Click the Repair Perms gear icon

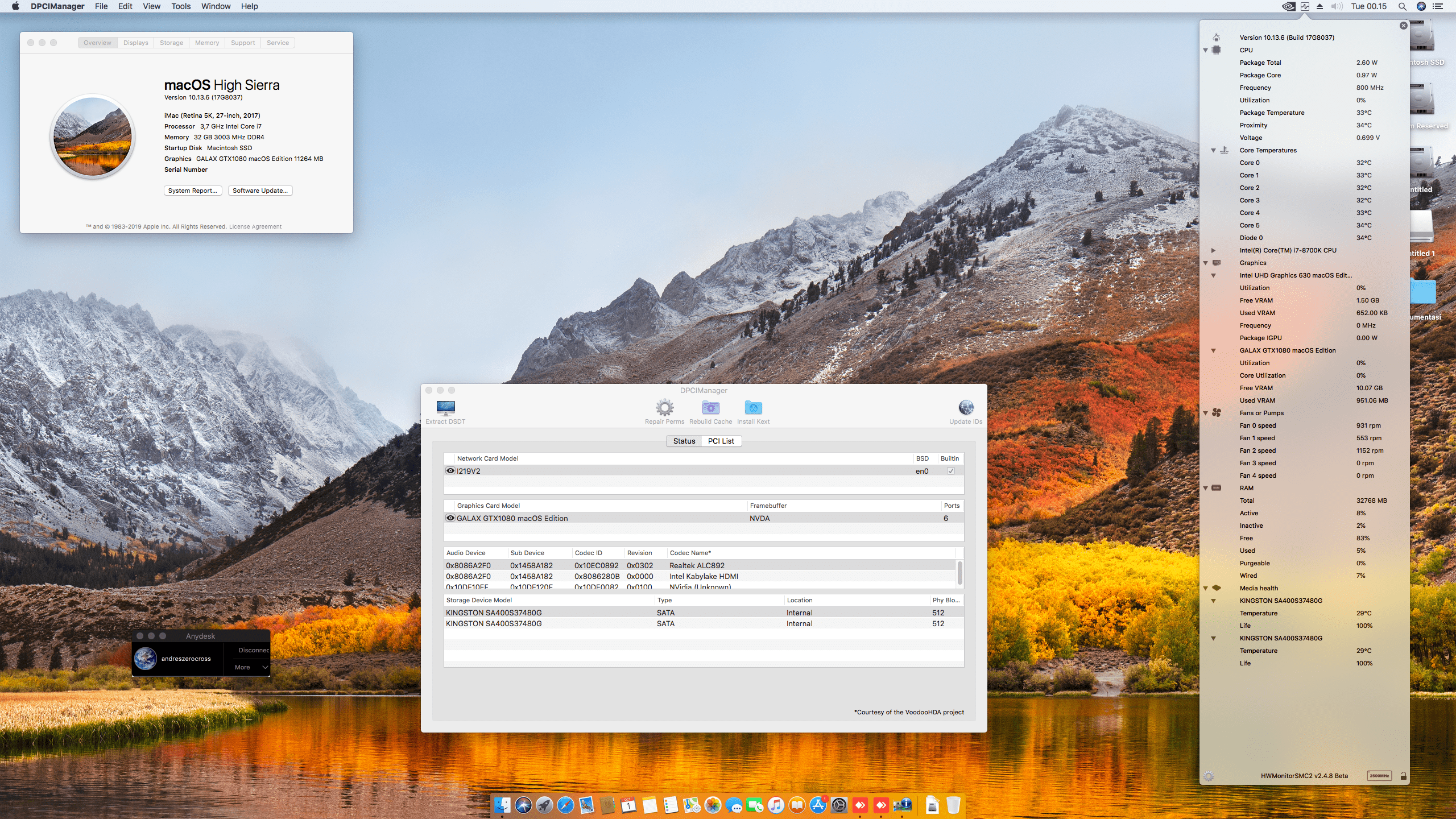[664, 407]
